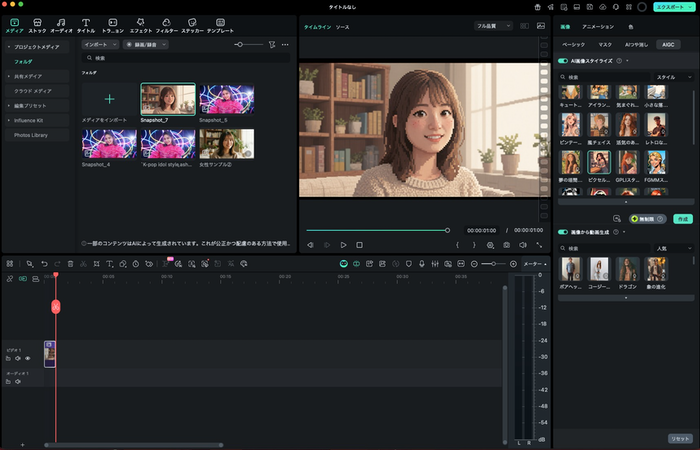The image size is (700, 450).
Task: Click the filter icon in media panel
Action: (x=272, y=45)
